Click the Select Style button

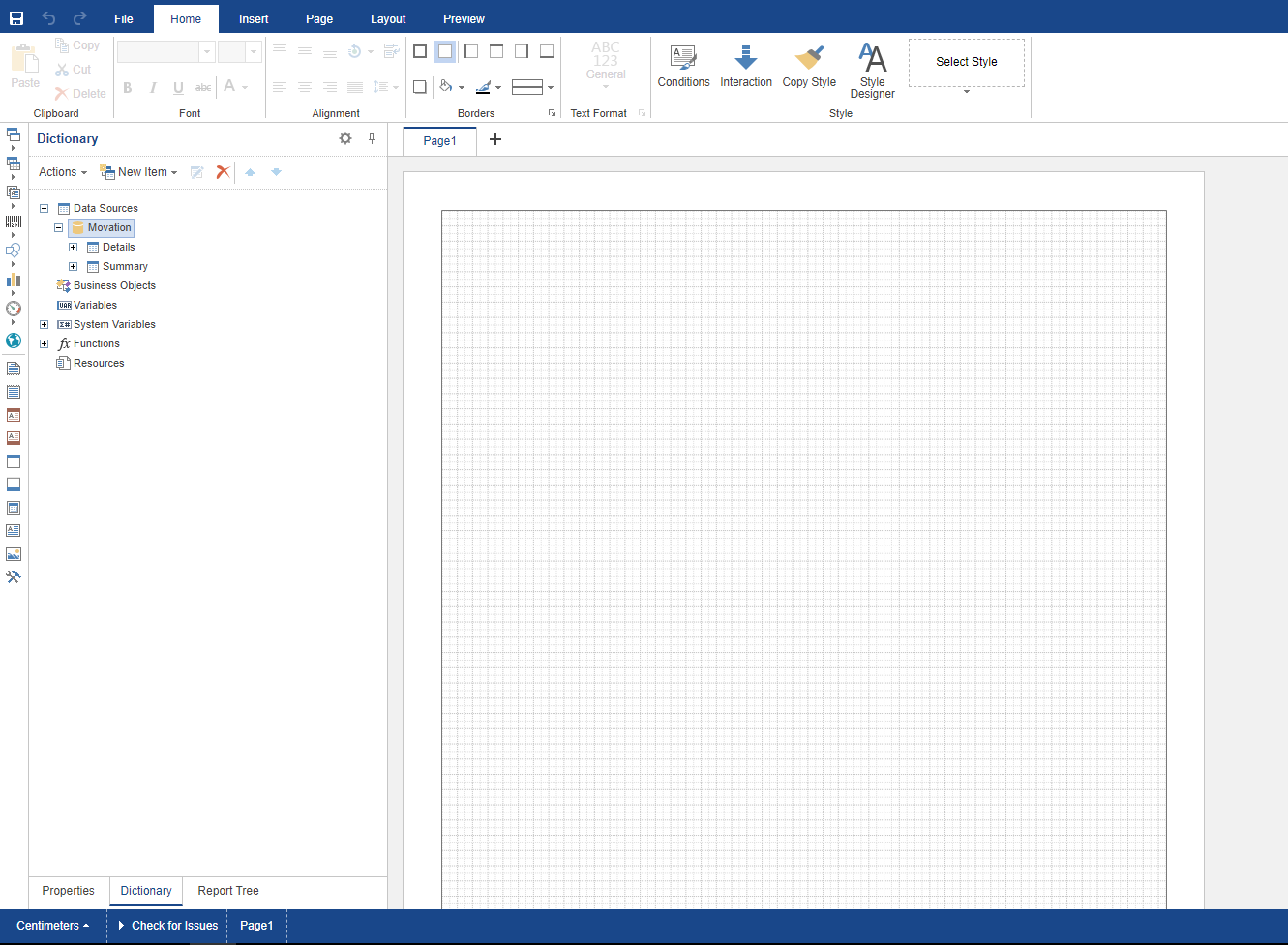(x=966, y=61)
